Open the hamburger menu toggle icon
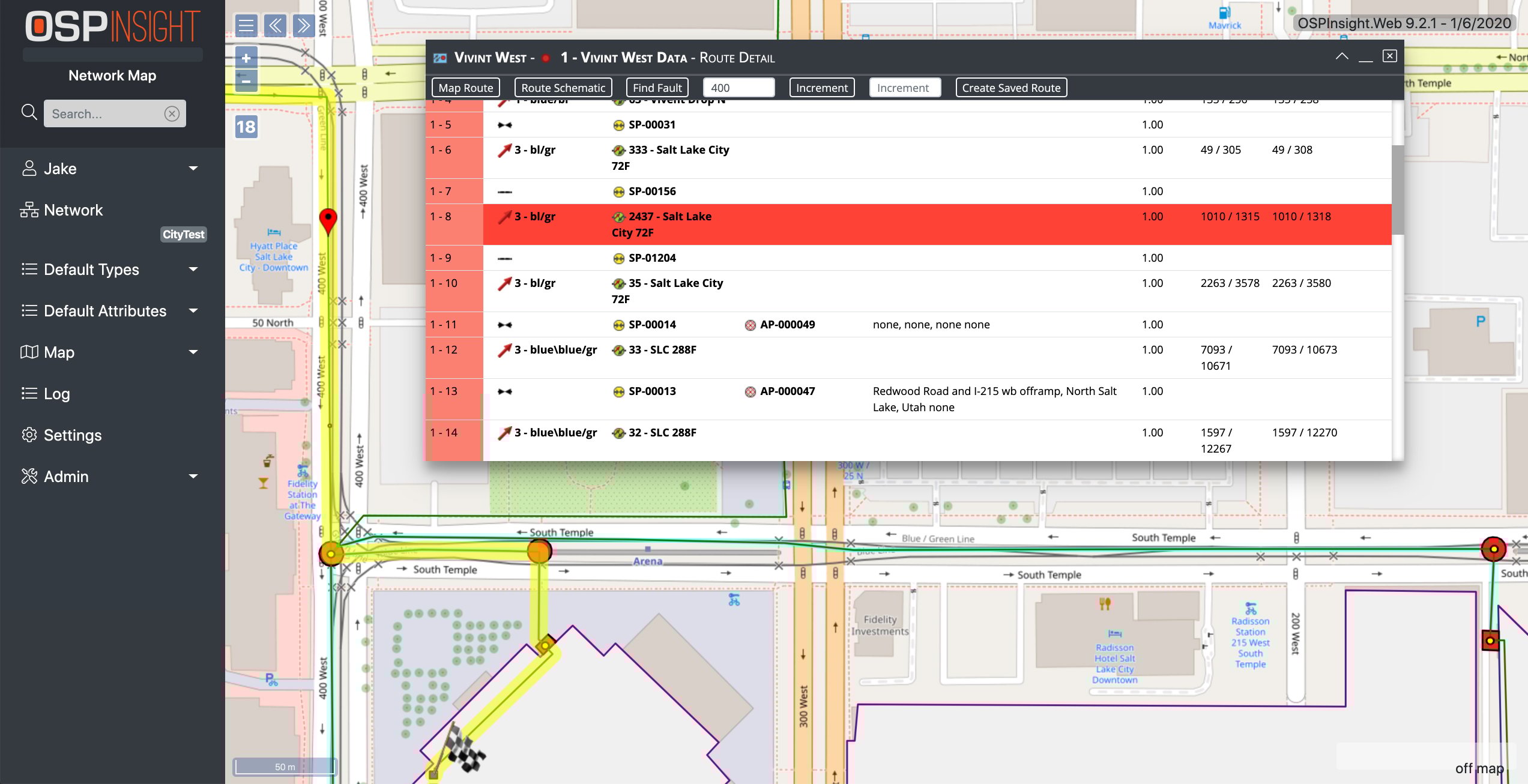This screenshot has width=1528, height=784. click(x=246, y=26)
